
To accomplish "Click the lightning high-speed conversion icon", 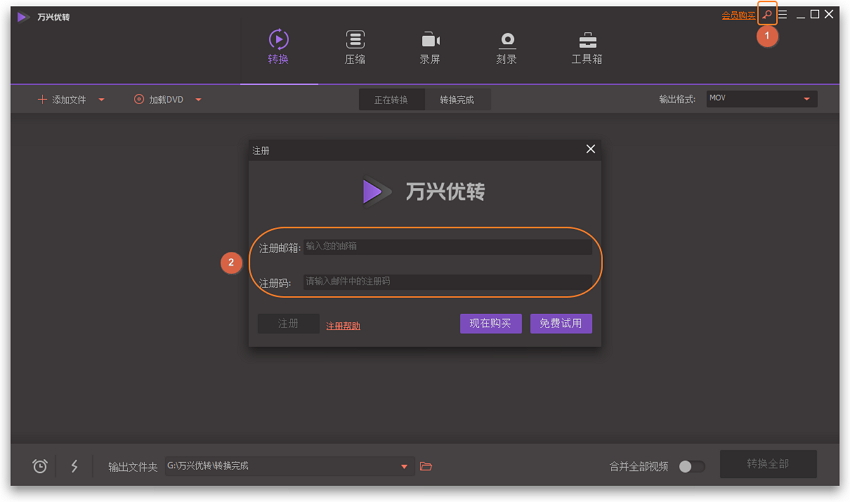I will 74,466.
